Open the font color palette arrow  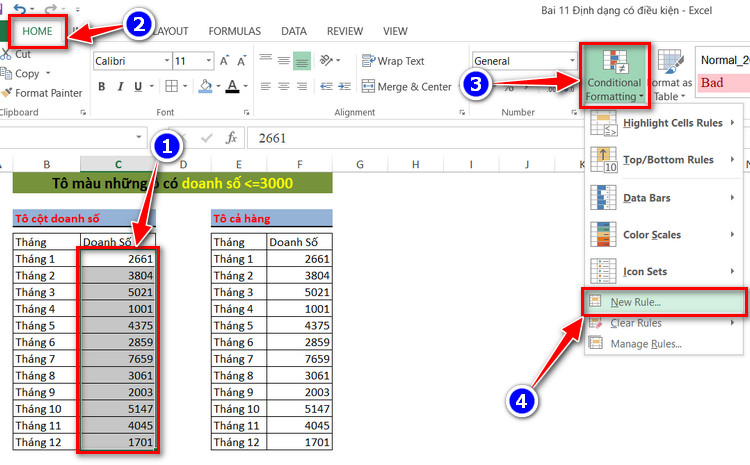(245, 87)
